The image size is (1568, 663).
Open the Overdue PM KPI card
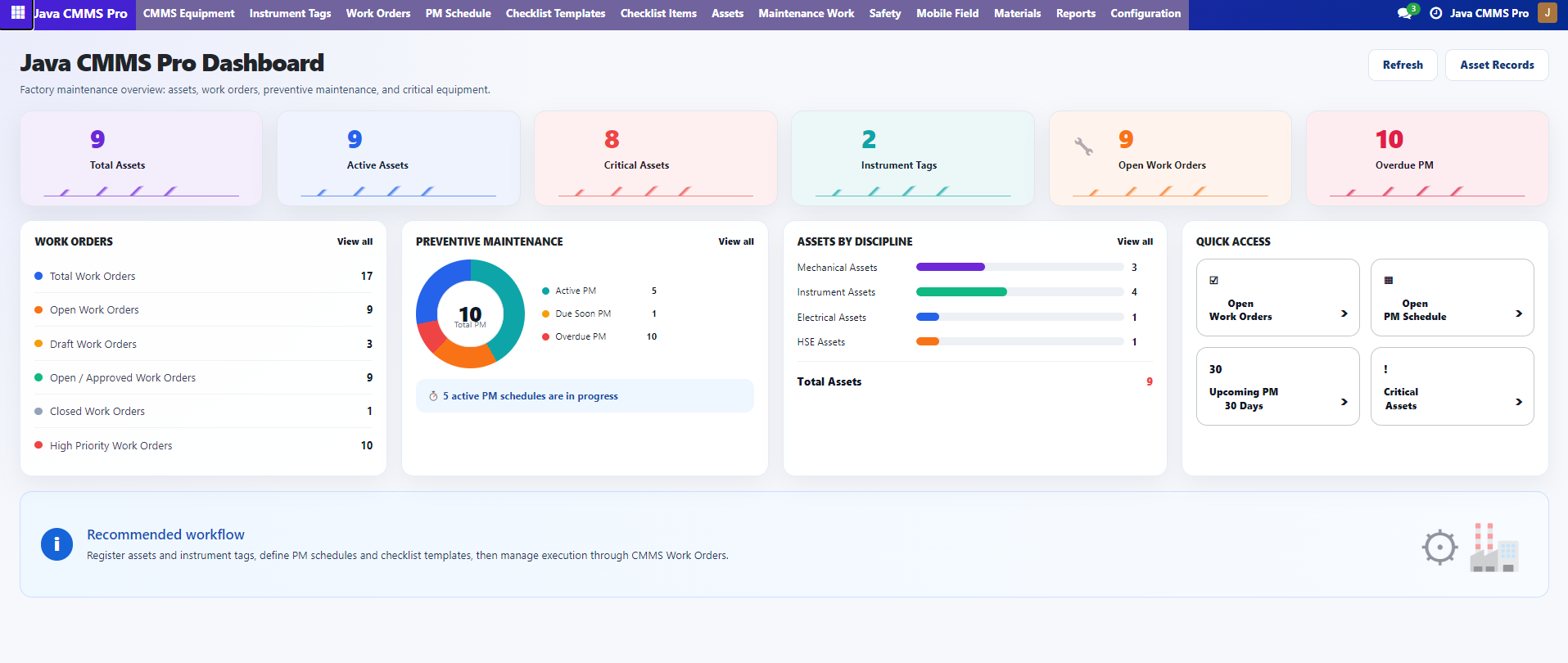[x=1427, y=158]
